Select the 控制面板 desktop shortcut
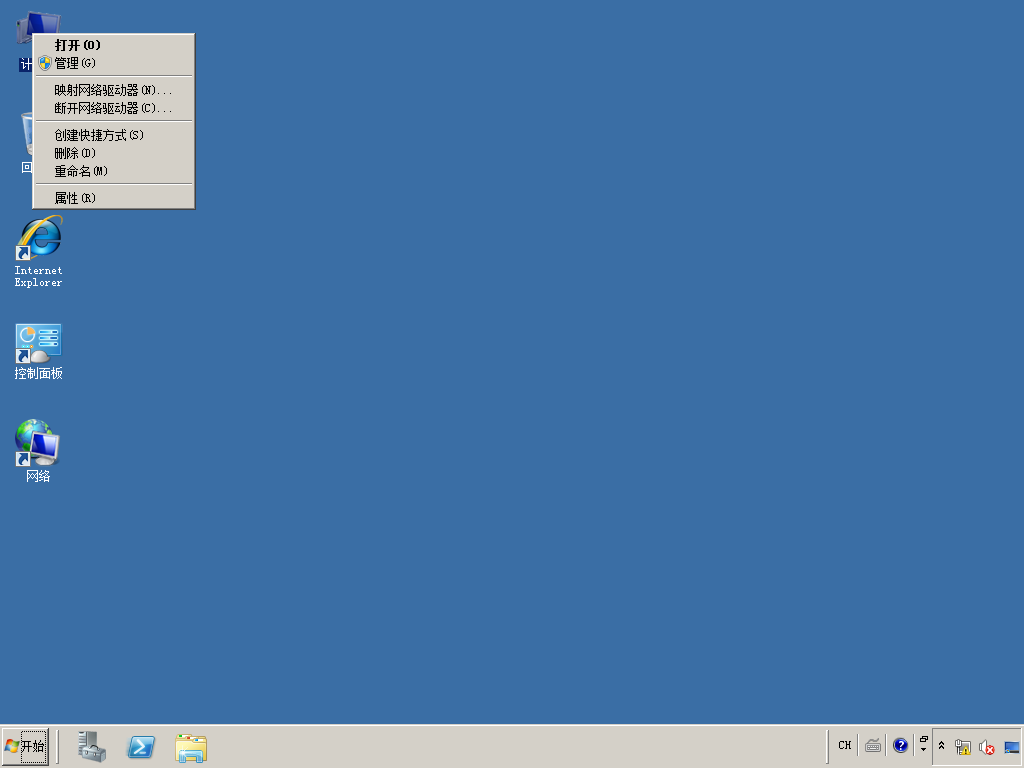1024x768 pixels. 39,352
